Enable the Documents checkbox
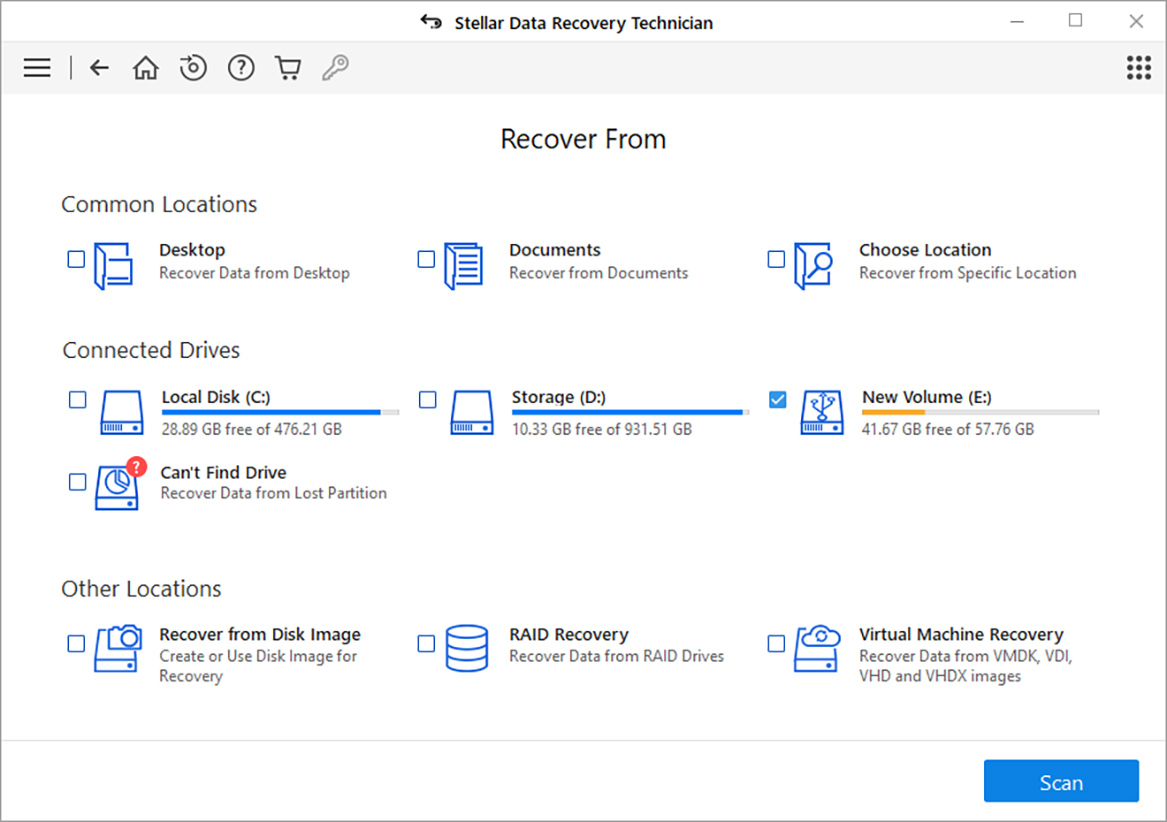The width and height of the screenshot is (1167, 822). tap(426, 259)
